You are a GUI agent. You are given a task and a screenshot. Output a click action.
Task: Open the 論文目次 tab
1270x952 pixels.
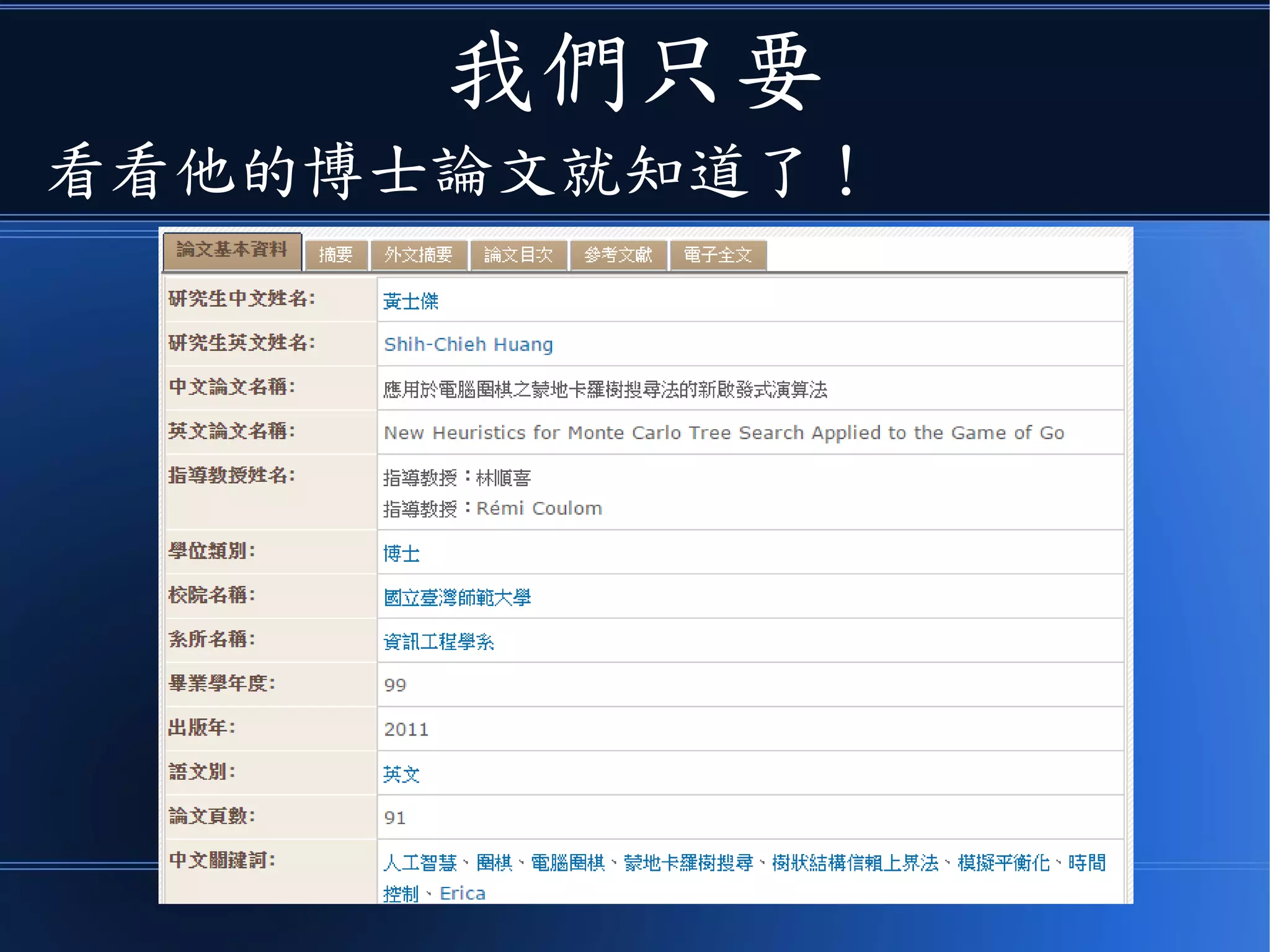pyautogui.click(x=518, y=255)
